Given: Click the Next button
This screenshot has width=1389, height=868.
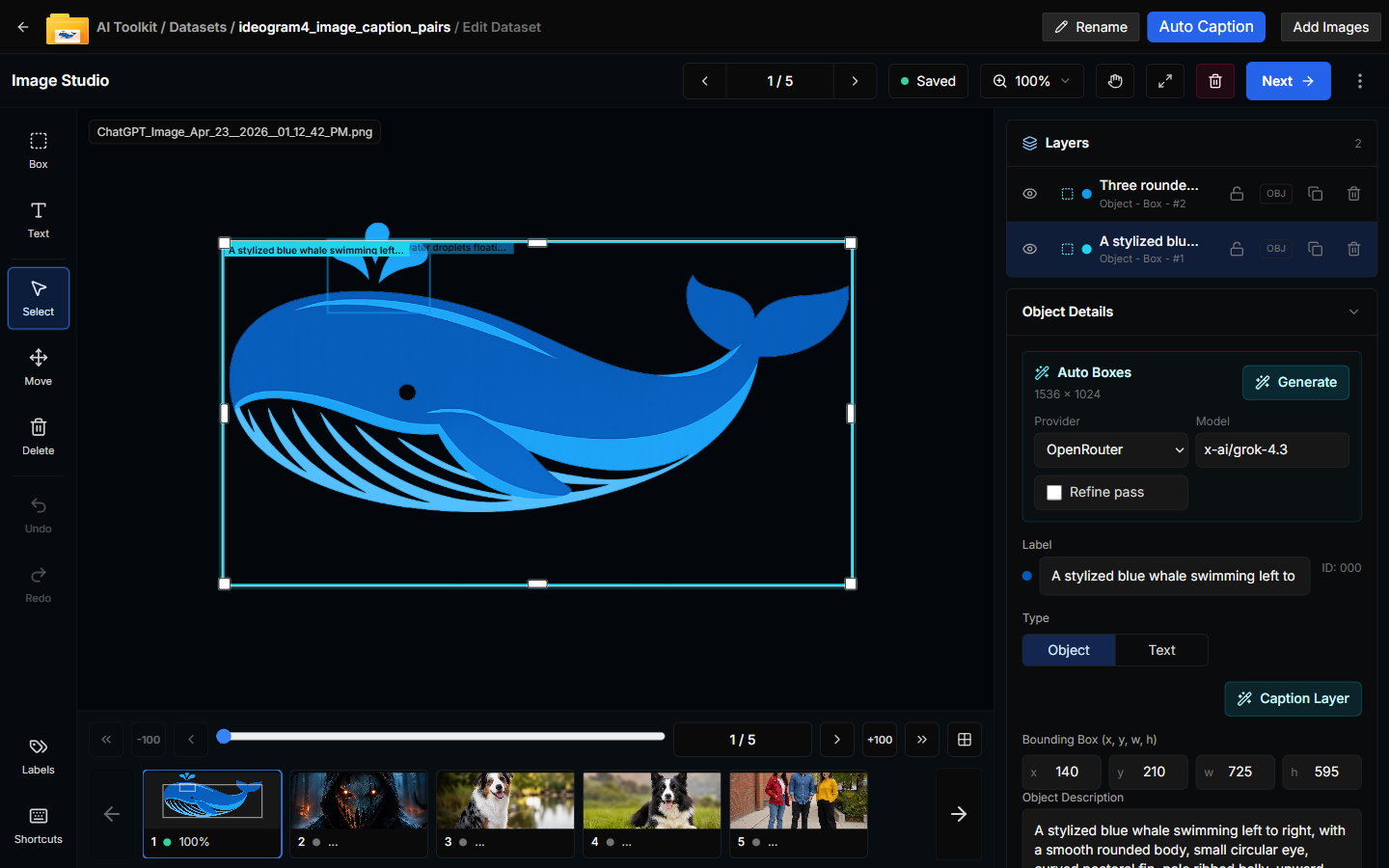Looking at the screenshot, I should 1289,81.
